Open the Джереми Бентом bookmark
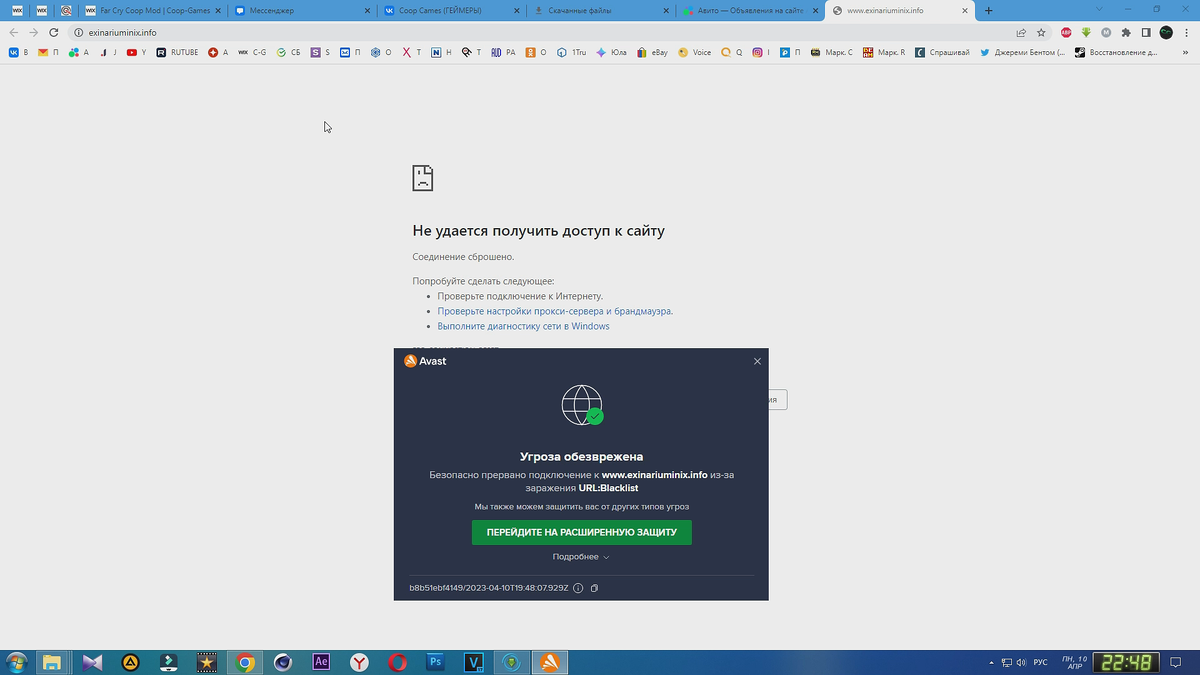Viewport: 1200px width, 675px height. click(x=1022, y=52)
